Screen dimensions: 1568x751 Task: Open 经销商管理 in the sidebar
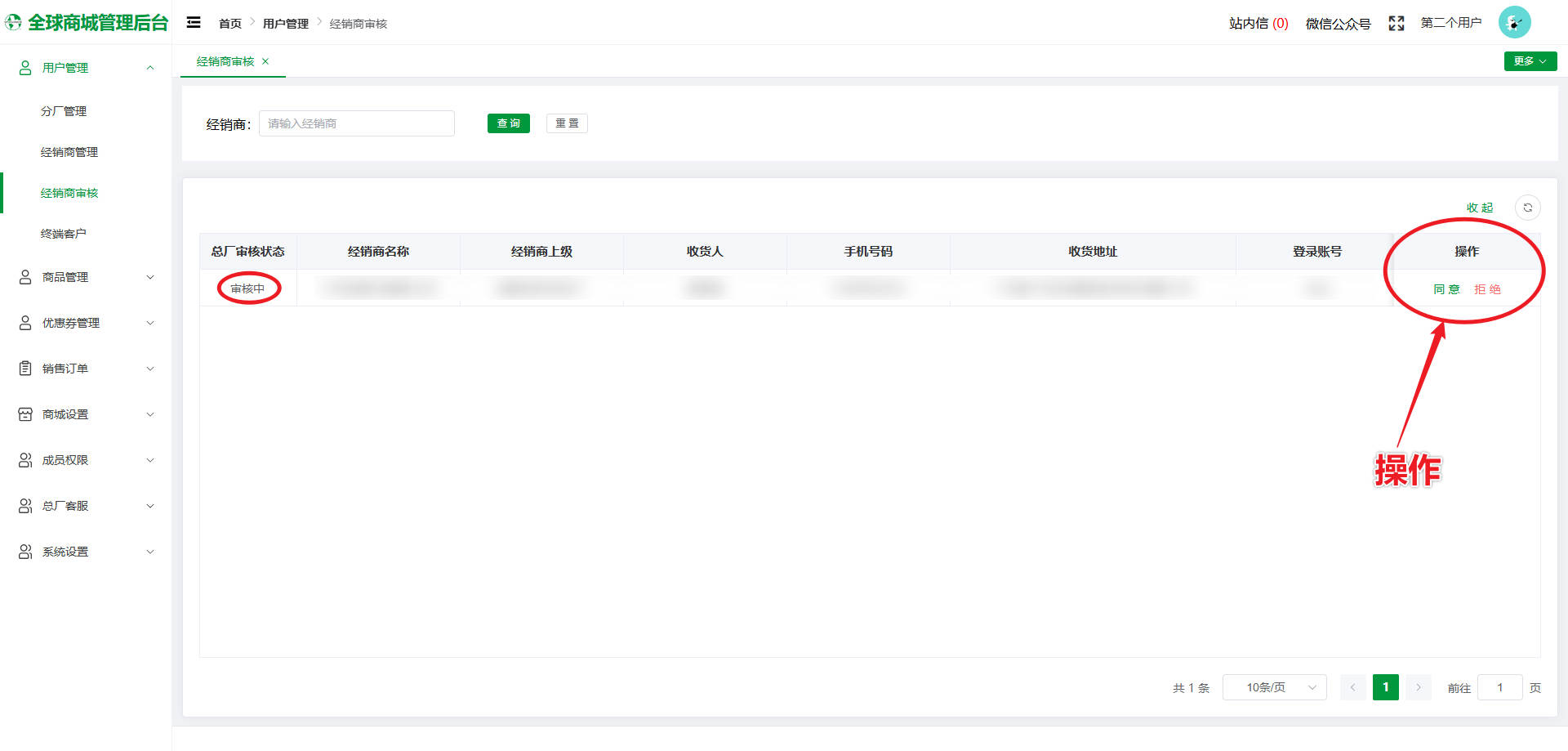(x=69, y=152)
